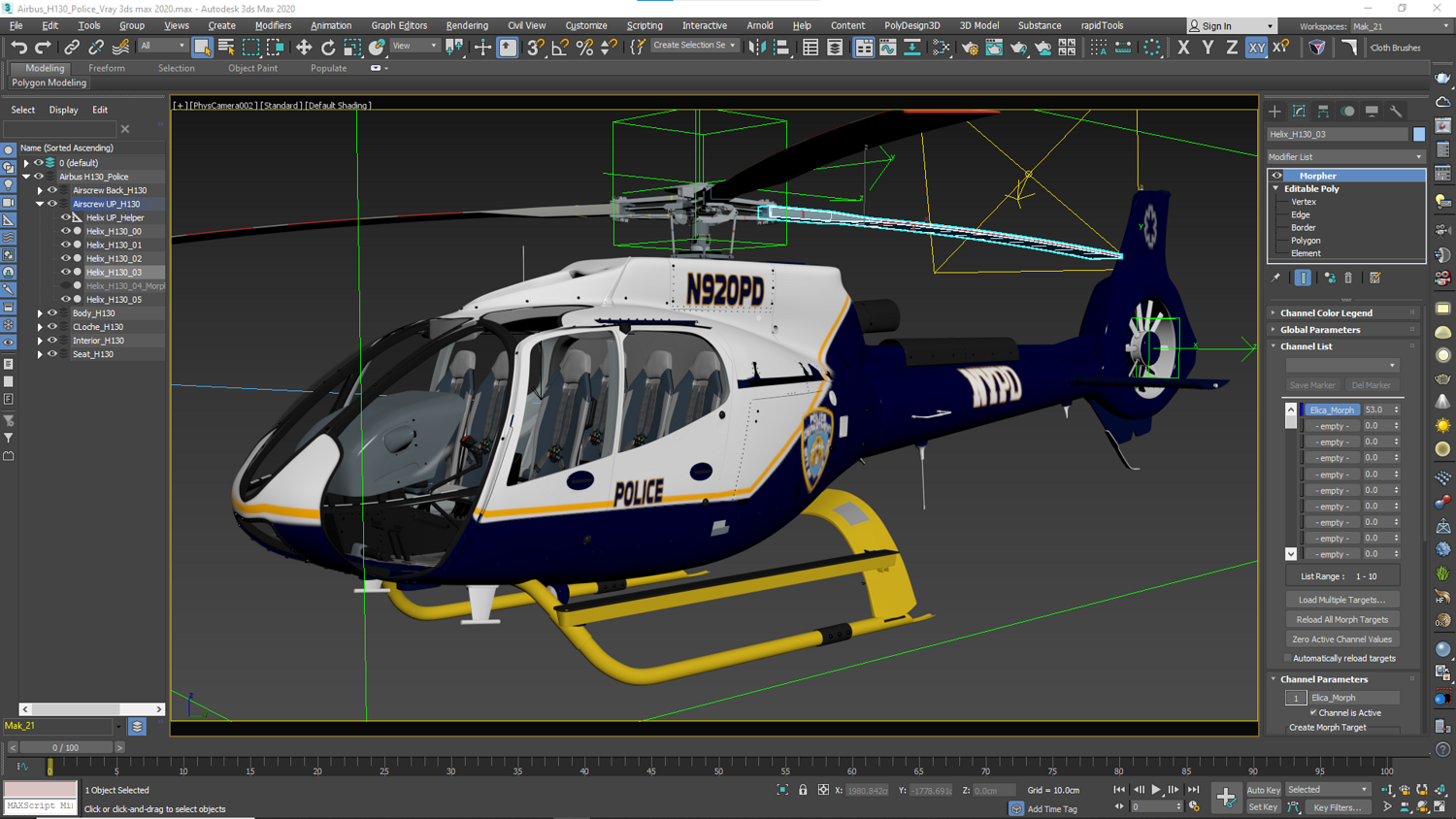Click the Undo arrow icon
The height and width of the screenshot is (819, 1456).
click(x=18, y=47)
